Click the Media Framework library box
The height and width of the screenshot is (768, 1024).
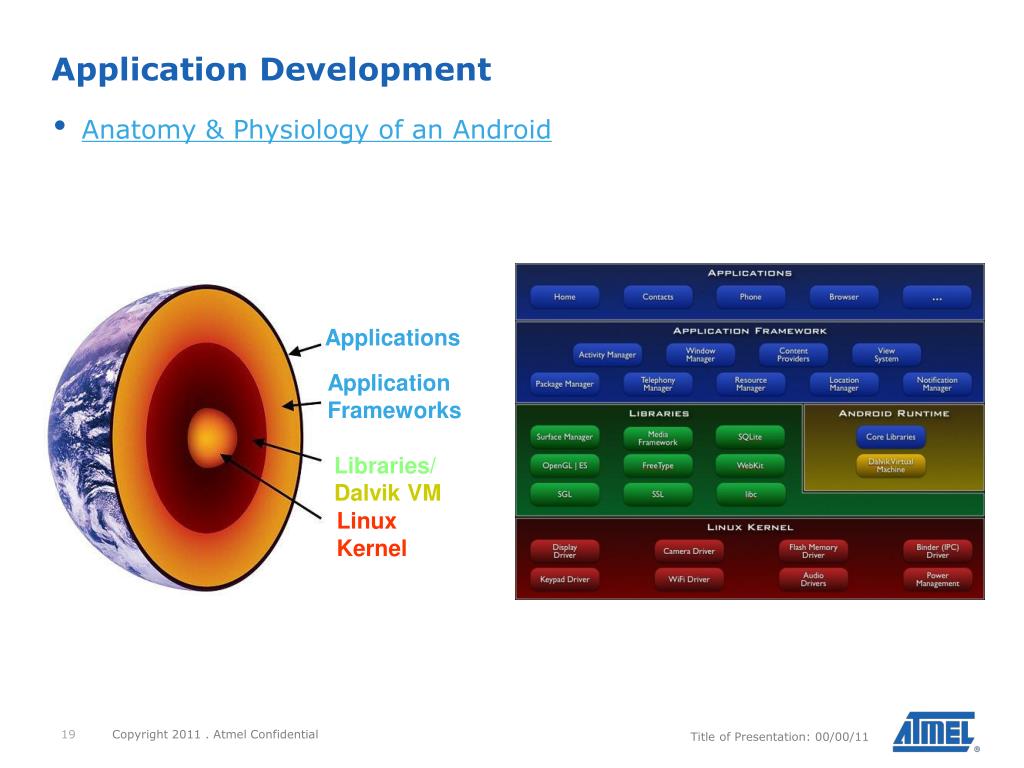pyautogui.click(x=658, y=438)
